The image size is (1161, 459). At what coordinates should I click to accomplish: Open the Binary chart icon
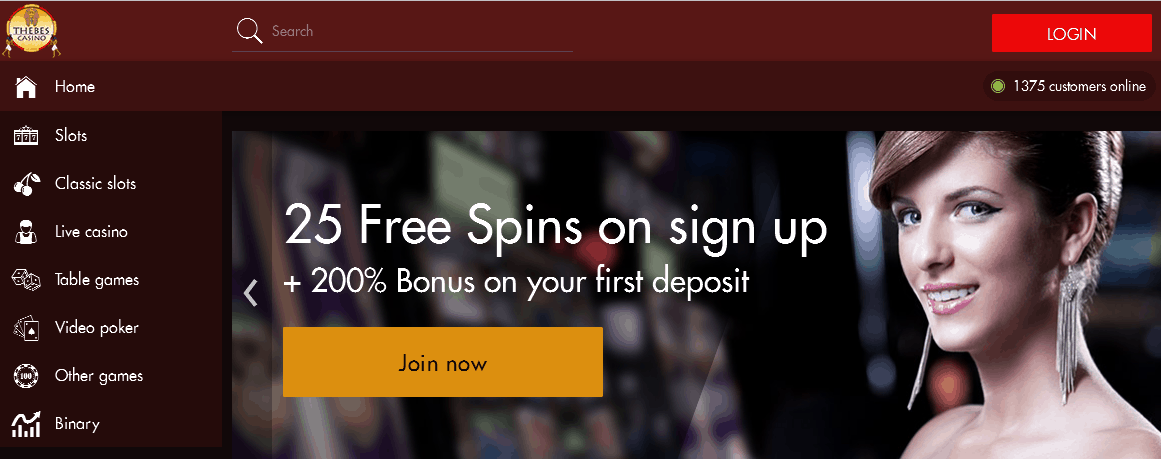click(x=26, y=424)
